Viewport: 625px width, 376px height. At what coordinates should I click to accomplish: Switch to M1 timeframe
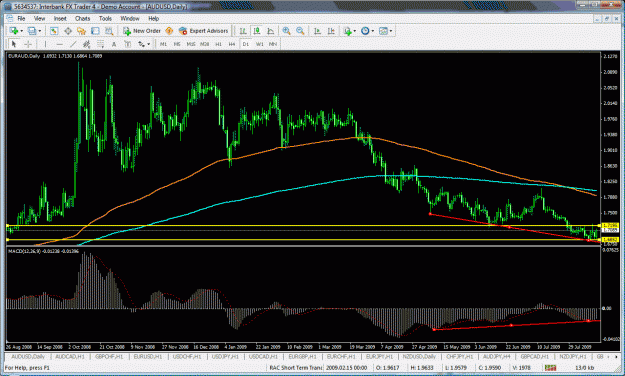pyautogui.click(x=163, y=44)
